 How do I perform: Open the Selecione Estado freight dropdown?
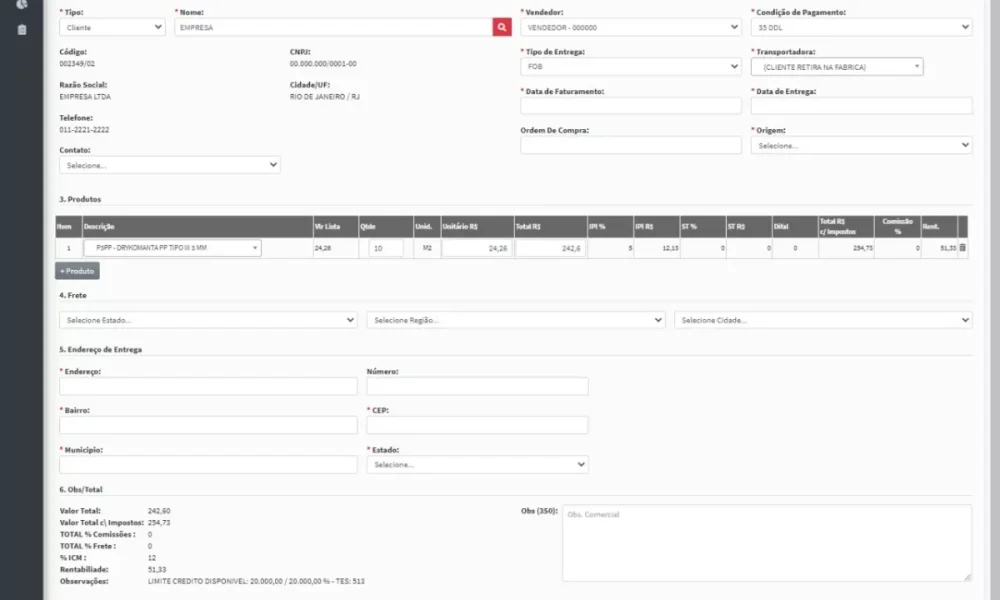tap(208, 320)
